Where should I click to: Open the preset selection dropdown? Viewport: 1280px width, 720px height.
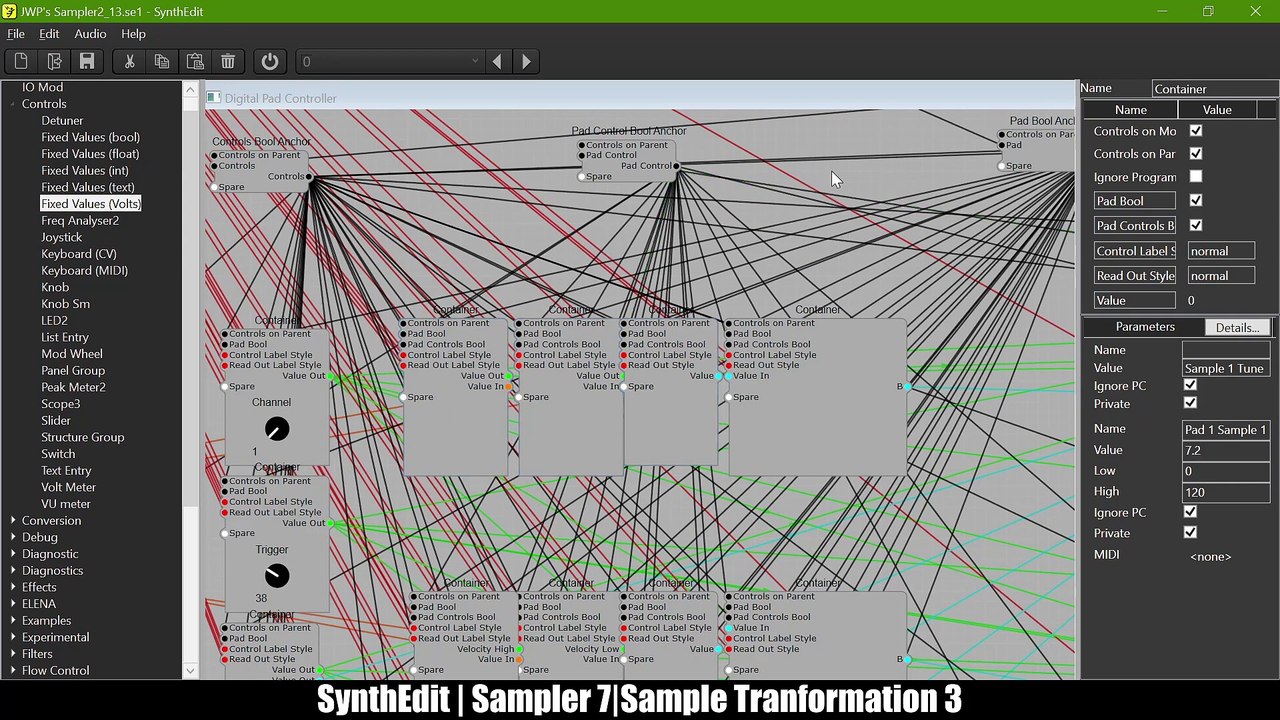(390, 61)
